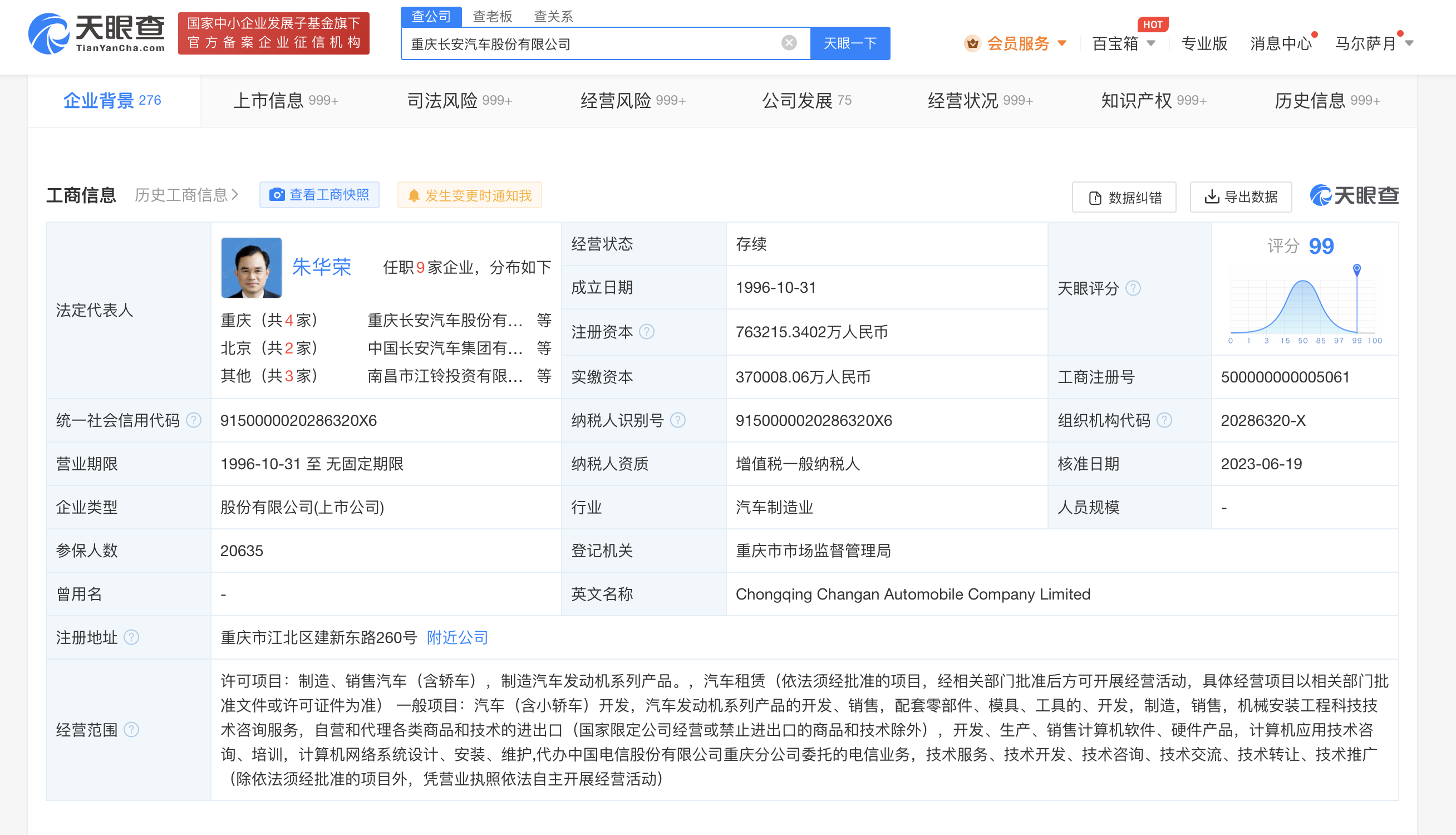Select 763215.3402万人民币 registered capital value
1456x835 pixels.
pyautogui.click(x=811, y=332)
